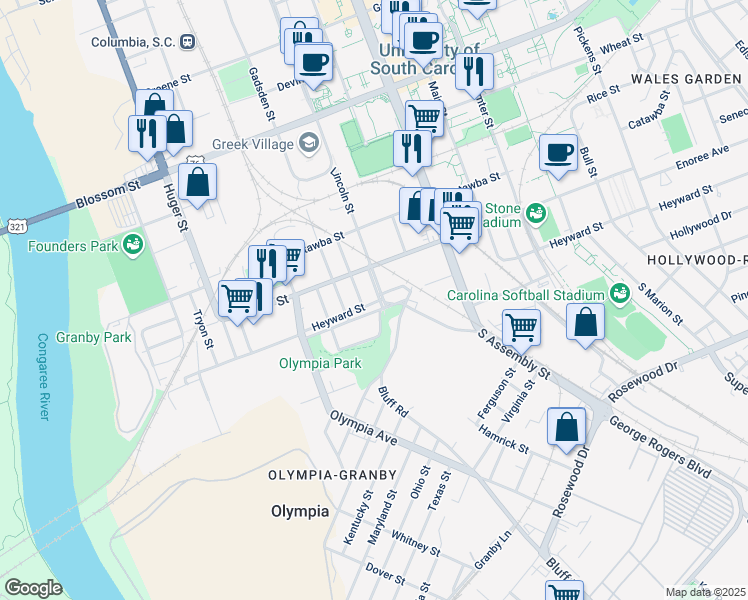Image resolution: width=748 pixels, height=600 pixels.
Task: Click the shopping bag marker below Carolina Softball Stadium
Action: 585,324
